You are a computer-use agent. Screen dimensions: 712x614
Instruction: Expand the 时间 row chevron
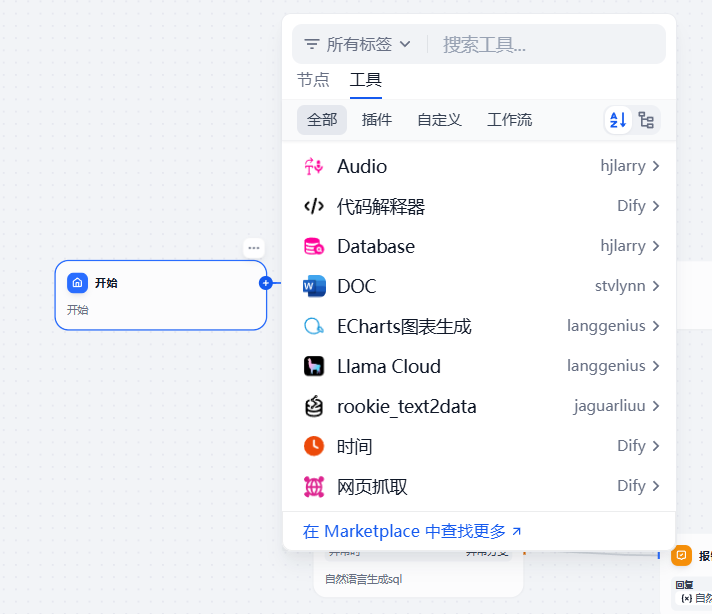pyautogui.click(x=655, y=446)
